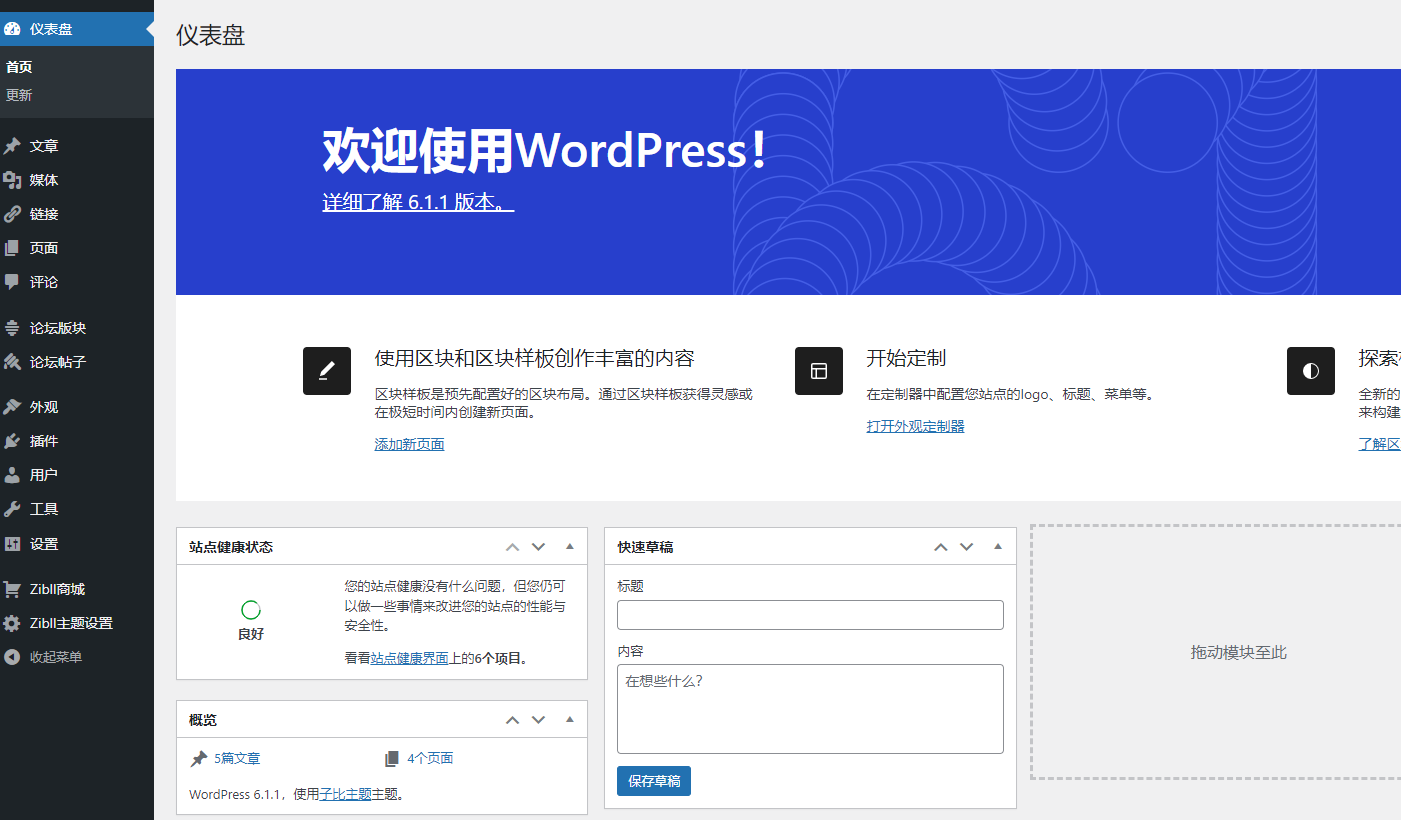This screenshot has height=820, width=1401.
Task: Click the pin icon beside 5篇文章
Action: [198, 759]
